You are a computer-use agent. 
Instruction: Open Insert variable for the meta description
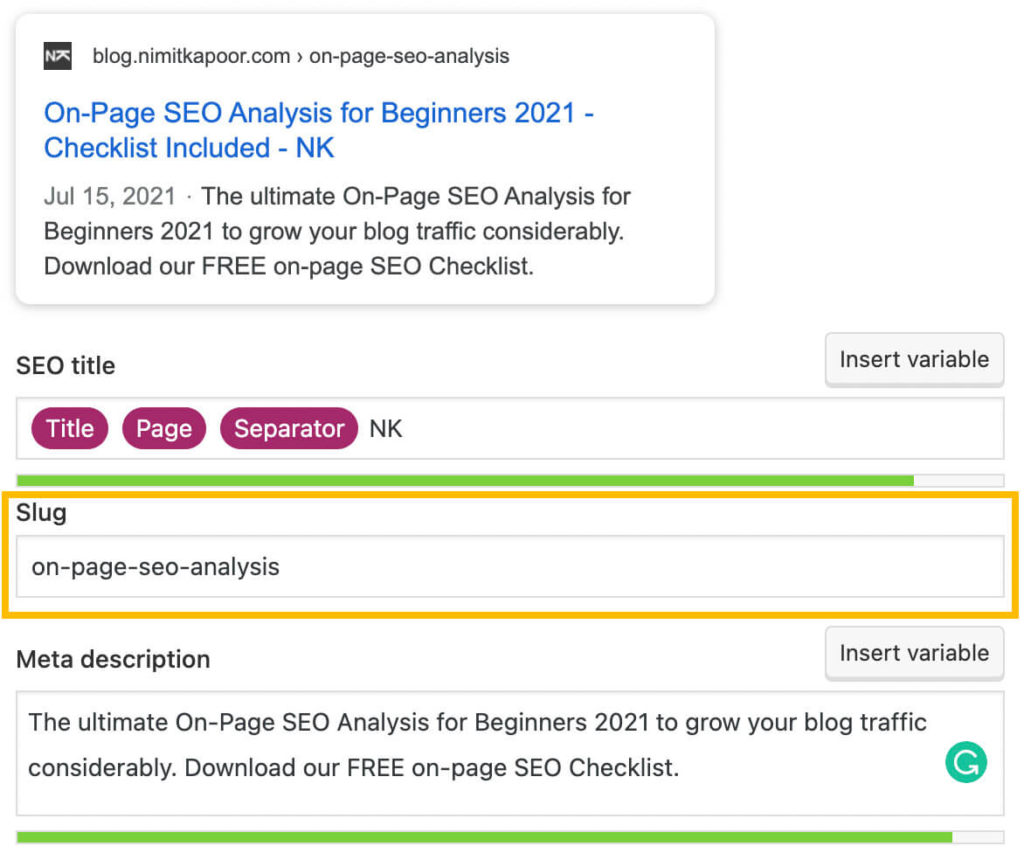pyautogui.click(x=913, y=653)
